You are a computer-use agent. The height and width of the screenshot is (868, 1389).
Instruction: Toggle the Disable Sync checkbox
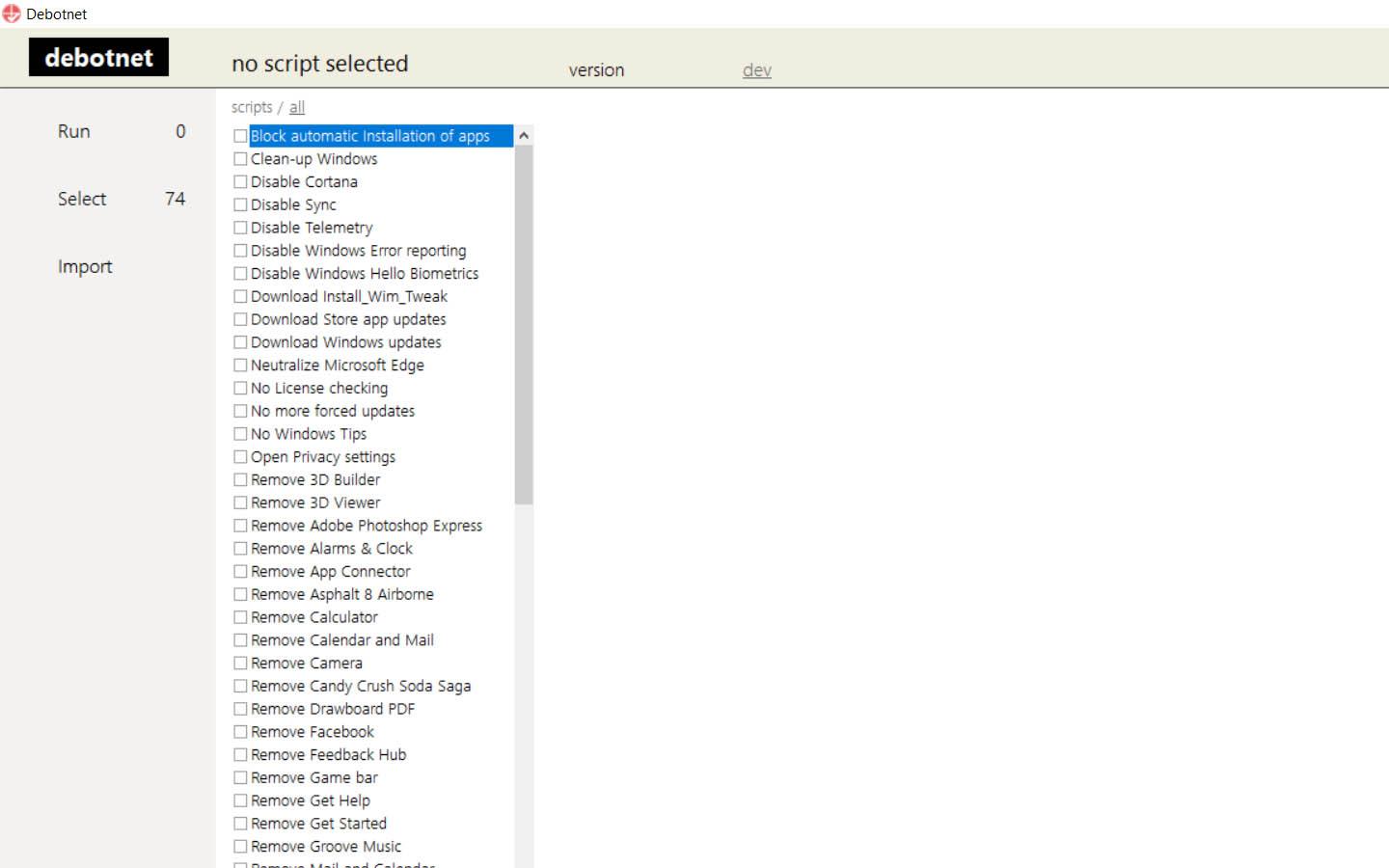click(240, 204)
